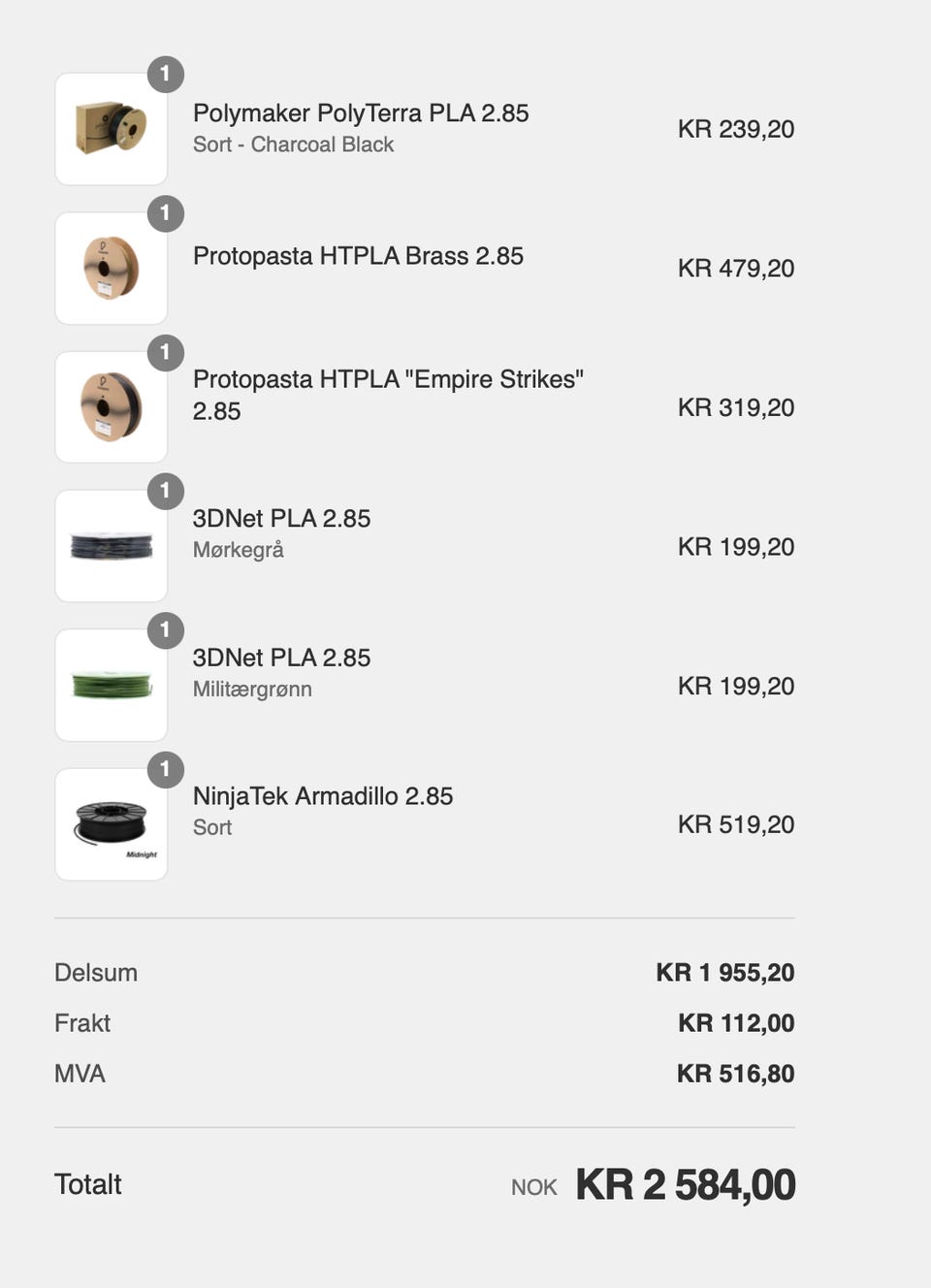
Task: Click quantity badge on NinjaTek Armadillo item
Action: tap(166, 770)
